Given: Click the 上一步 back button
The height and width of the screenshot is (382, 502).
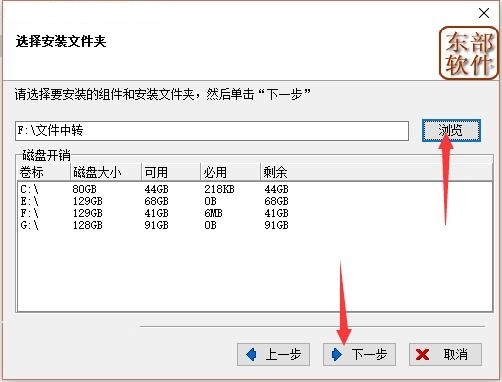Looking at the screenshot, I should [273, 354].
